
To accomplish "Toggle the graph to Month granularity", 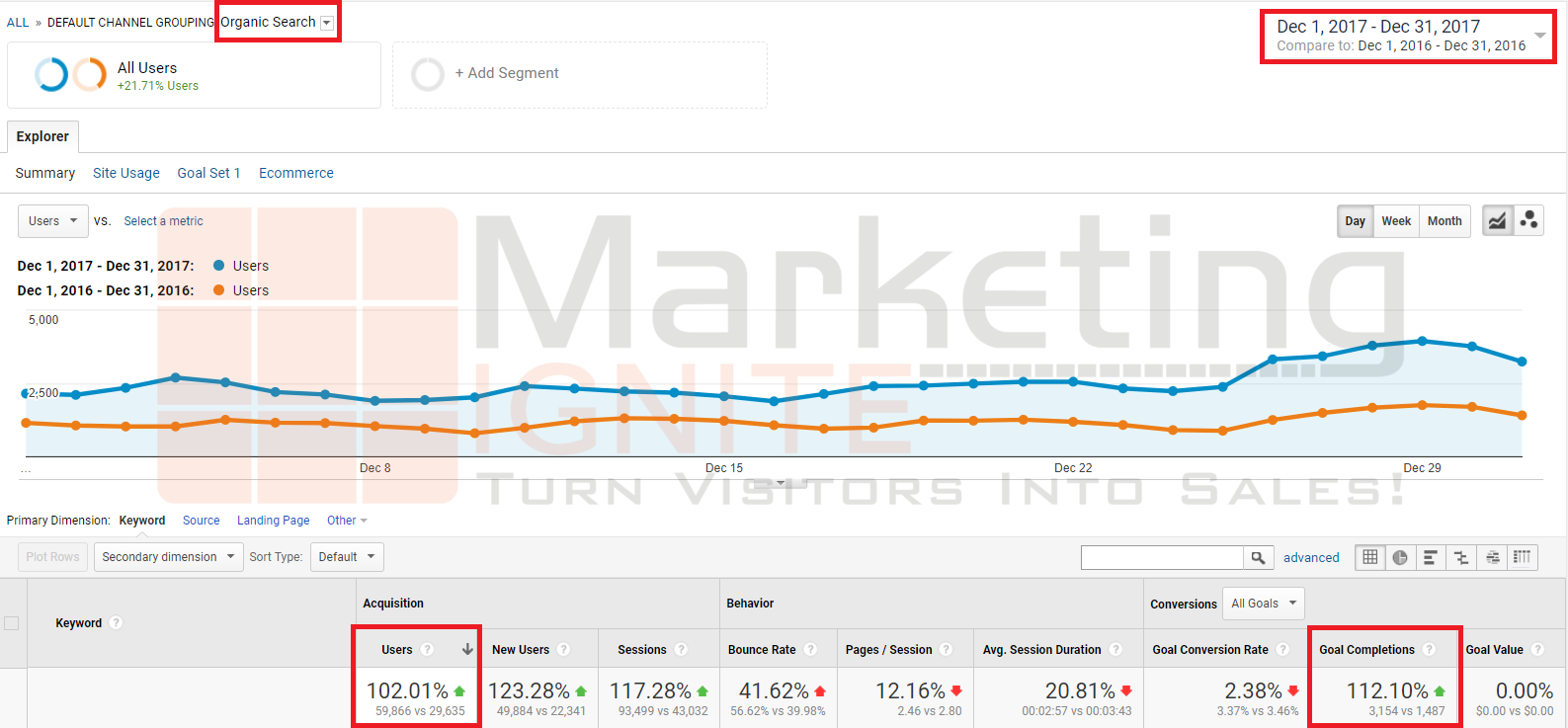I will click(x=1444, y=221).
